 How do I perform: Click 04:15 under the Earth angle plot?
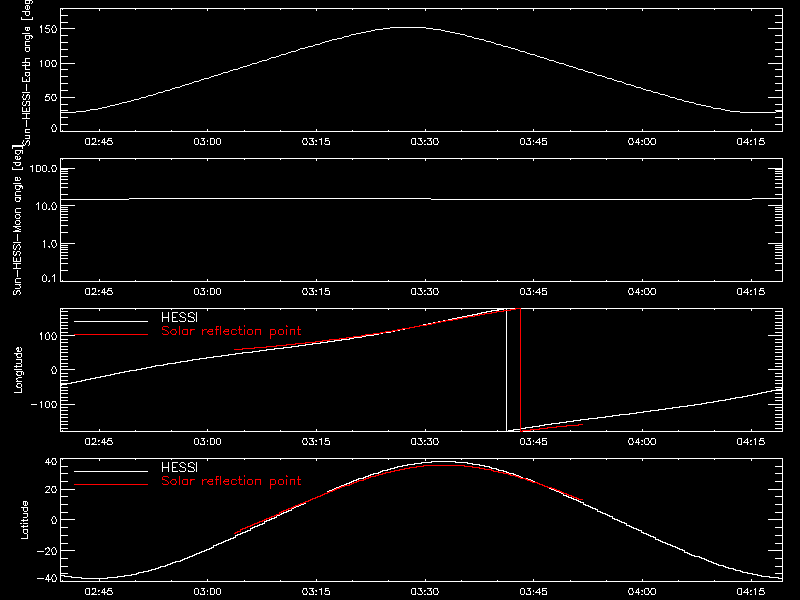(x=751, y=142)
